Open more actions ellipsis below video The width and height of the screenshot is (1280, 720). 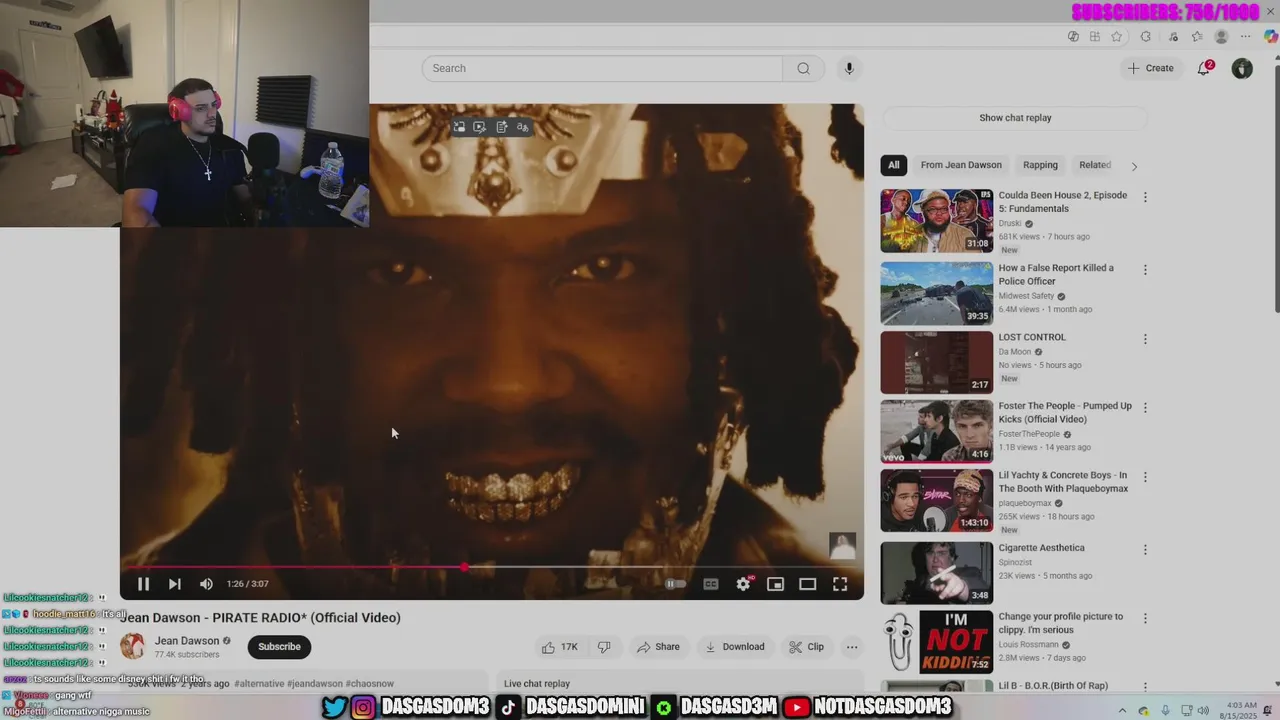(852, 647)
